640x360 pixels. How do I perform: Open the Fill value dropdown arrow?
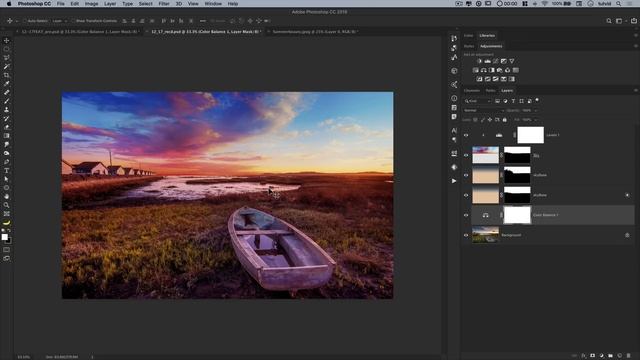[536, 120]
